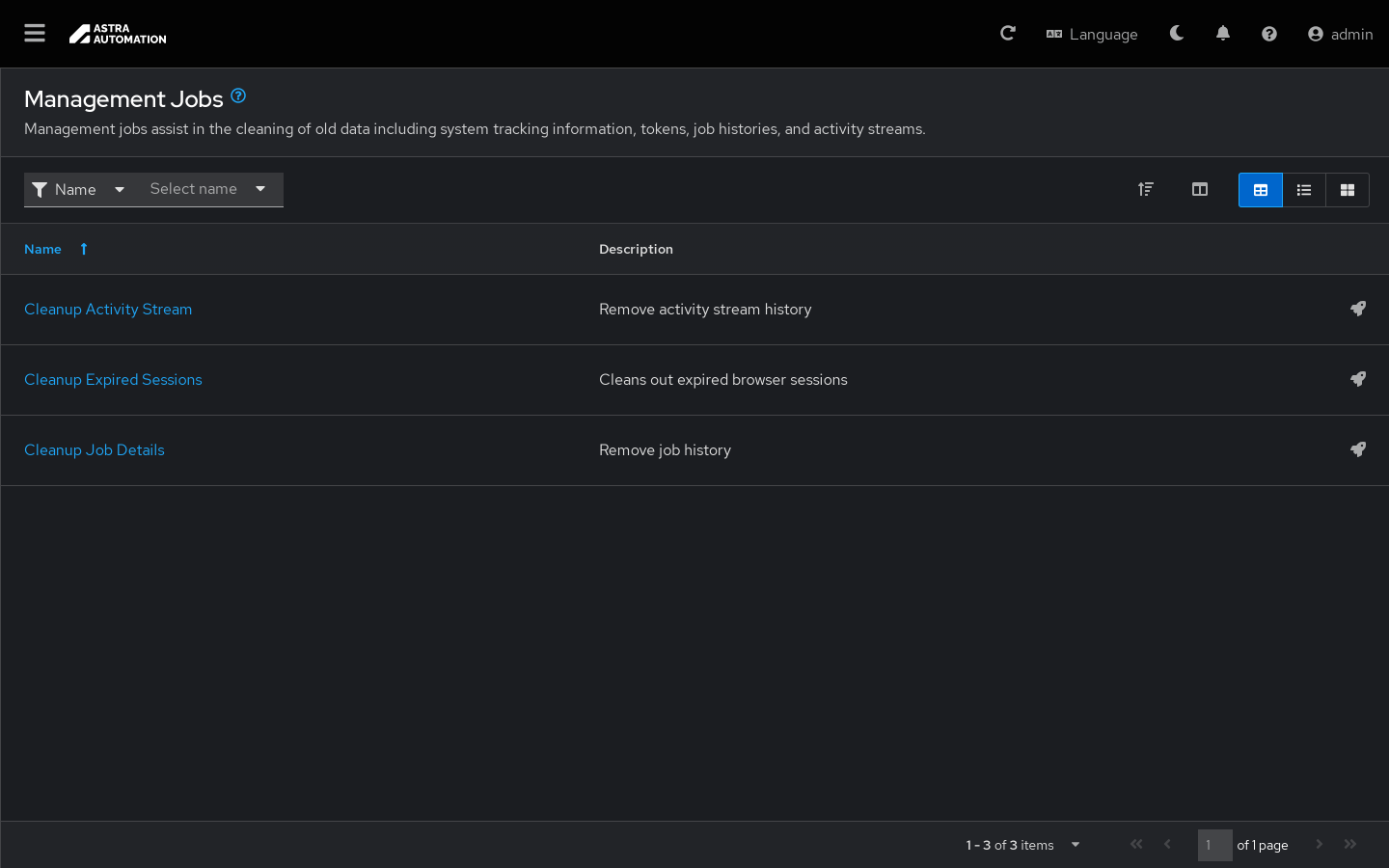Switch to card view
Image resolution: width=1389 pixels, height=868 pixels.
click(1348, 190)
